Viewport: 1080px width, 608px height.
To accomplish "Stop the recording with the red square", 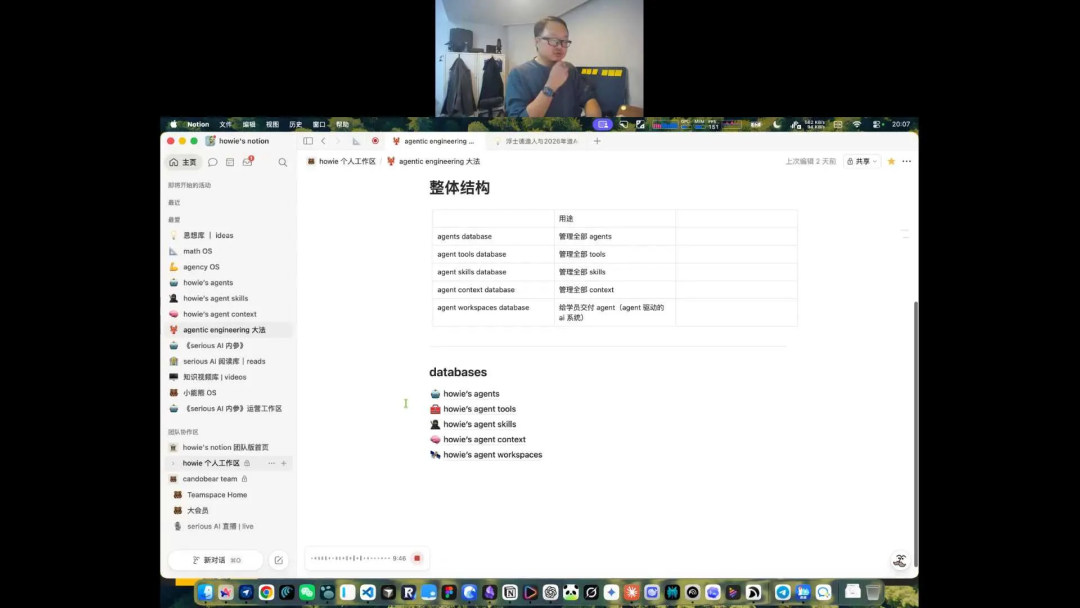I will click(x=417, y=558).
